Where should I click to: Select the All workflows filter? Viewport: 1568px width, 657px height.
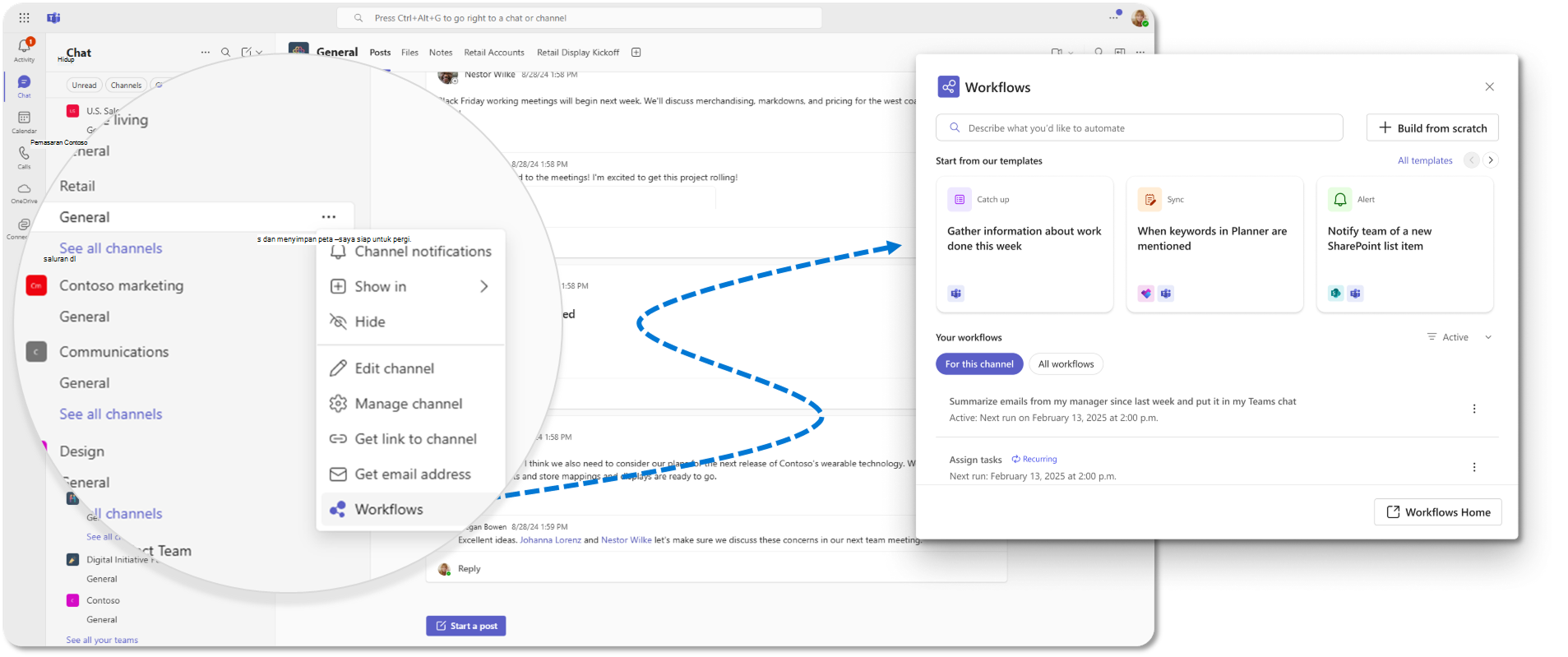pyautogui.click(x=1066, y=363)
